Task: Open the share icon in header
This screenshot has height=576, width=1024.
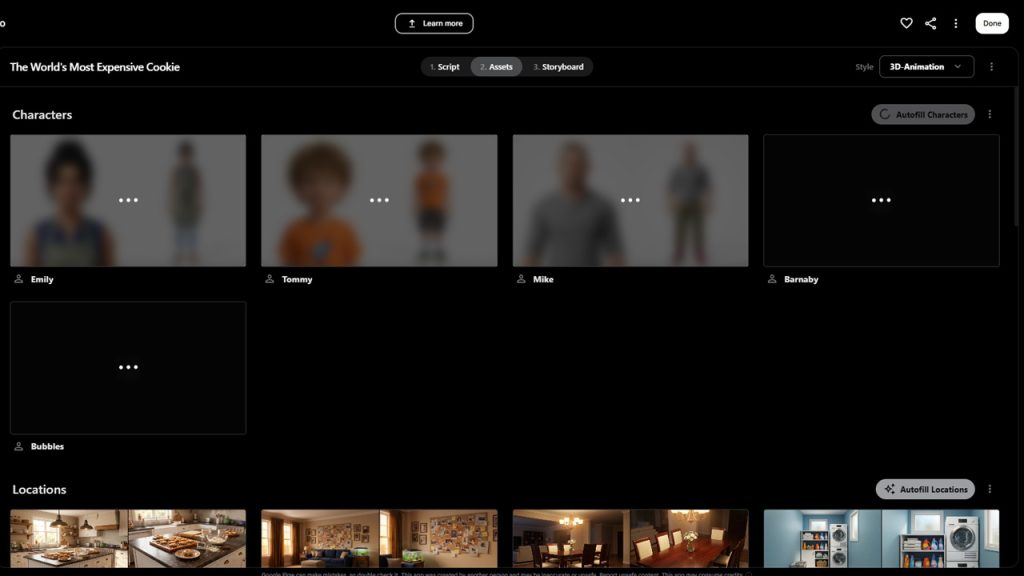Action: coord(931,23)
